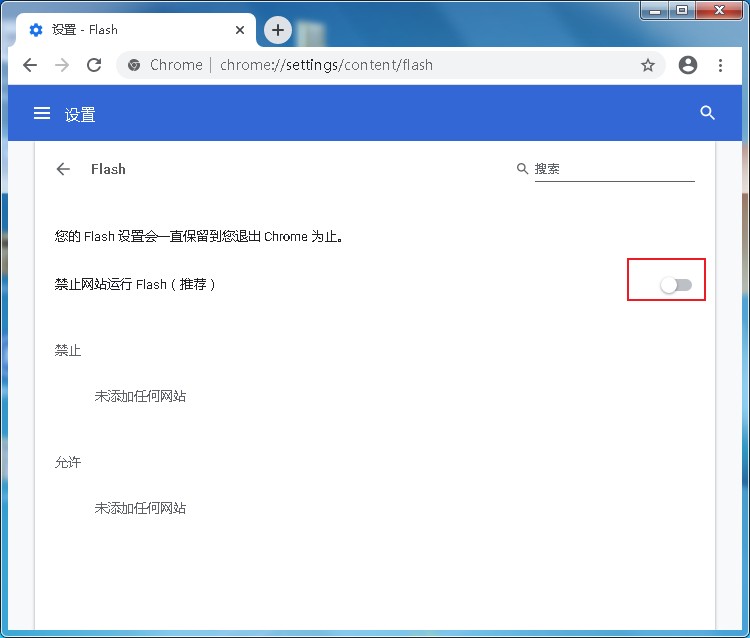Open settings hamburger menu
The height and width of the screenshot is (638, 750).
(x=42, y=114)
